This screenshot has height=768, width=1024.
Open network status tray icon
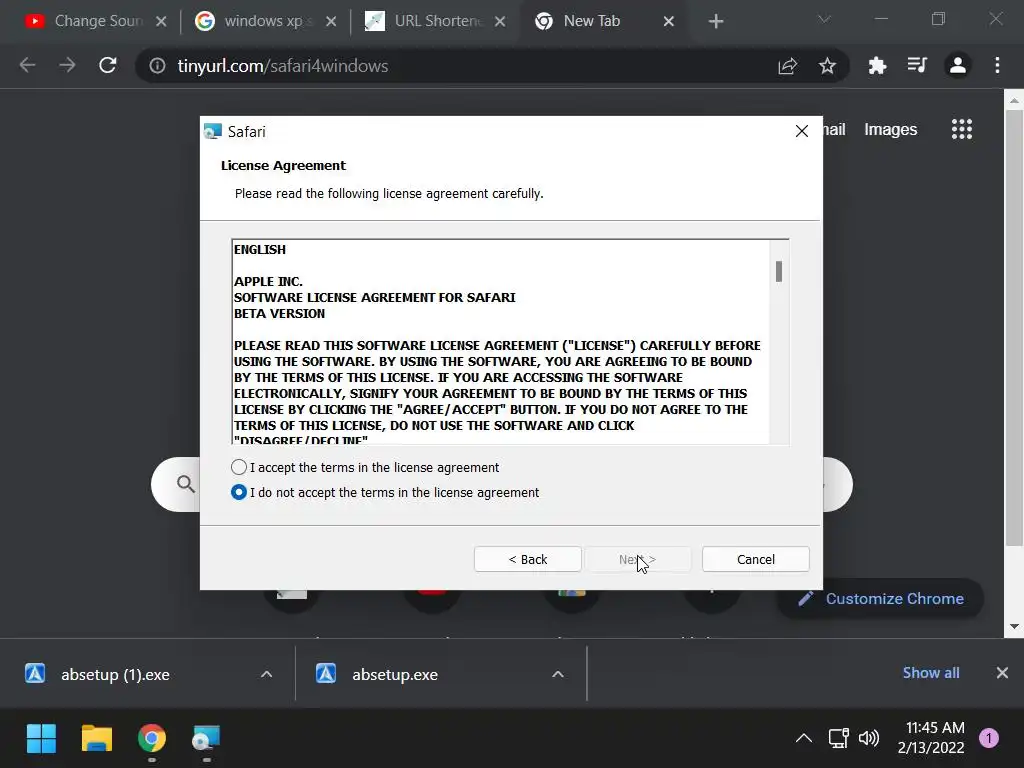point(839,738)
